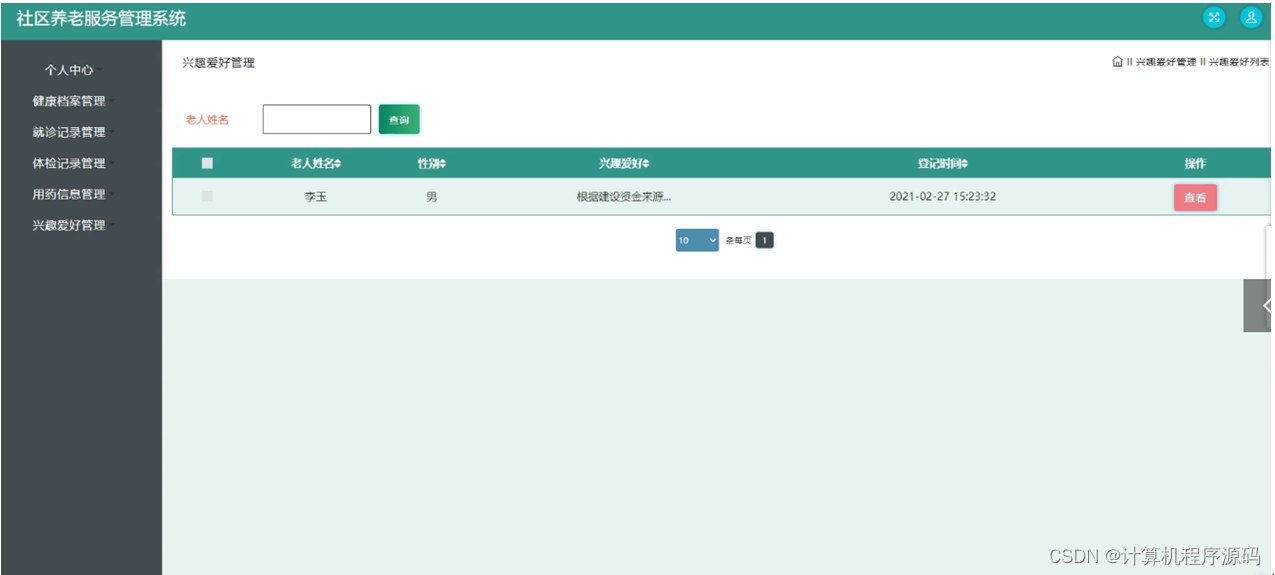Click 兴趣爱好列表 breadcrumb link
1275x575 pixels.
tap(1239, 62)
